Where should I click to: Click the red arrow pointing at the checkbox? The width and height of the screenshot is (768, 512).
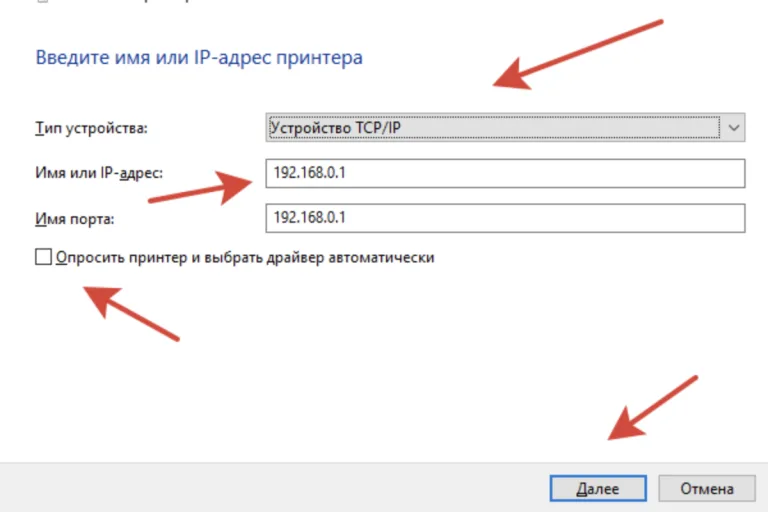tap(131, 314)
